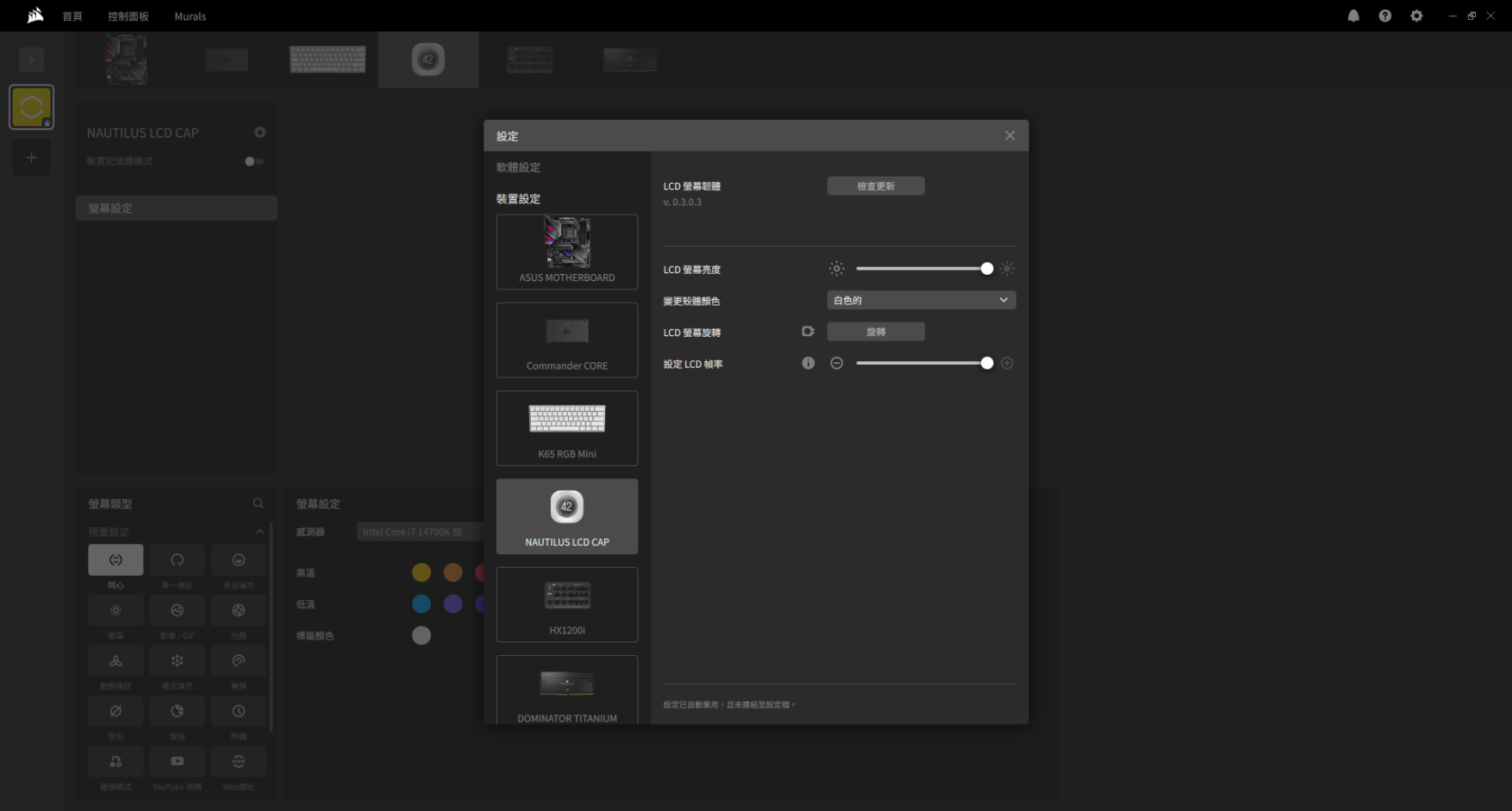
Task: Click the LCD rotation camera icon
Action: pyautogui.click(x=808, y=332)
